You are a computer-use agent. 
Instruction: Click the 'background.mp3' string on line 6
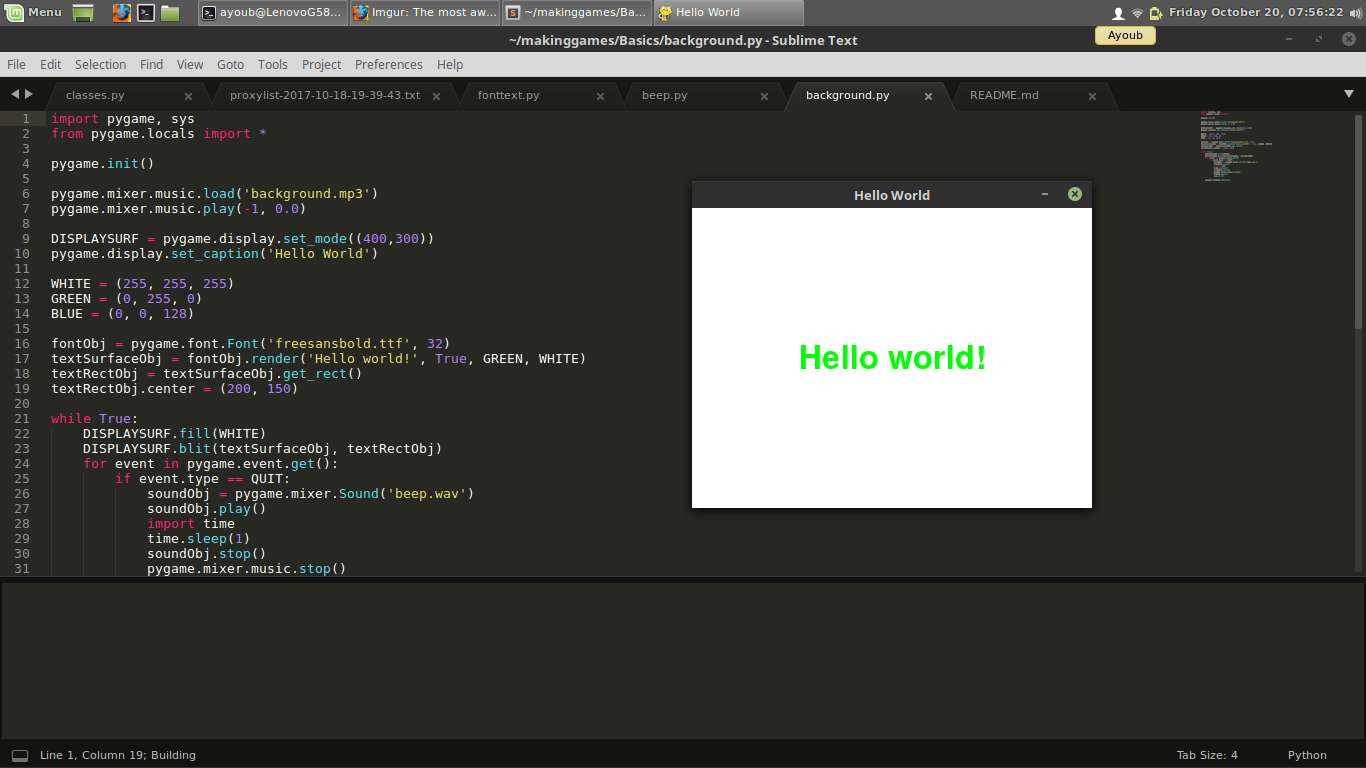(x=311, y=193)
